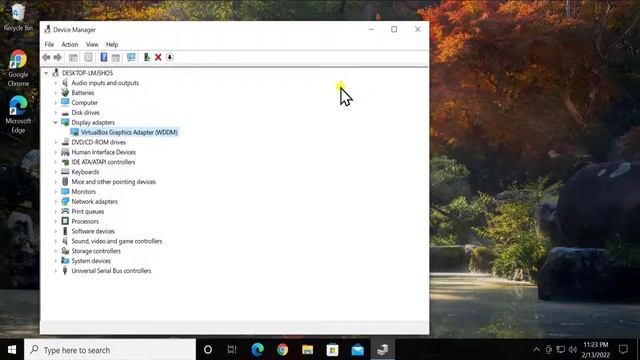This screenshot has width=640, height=360.
Task: Select the Storage controllers label
Action: point(96,251)
